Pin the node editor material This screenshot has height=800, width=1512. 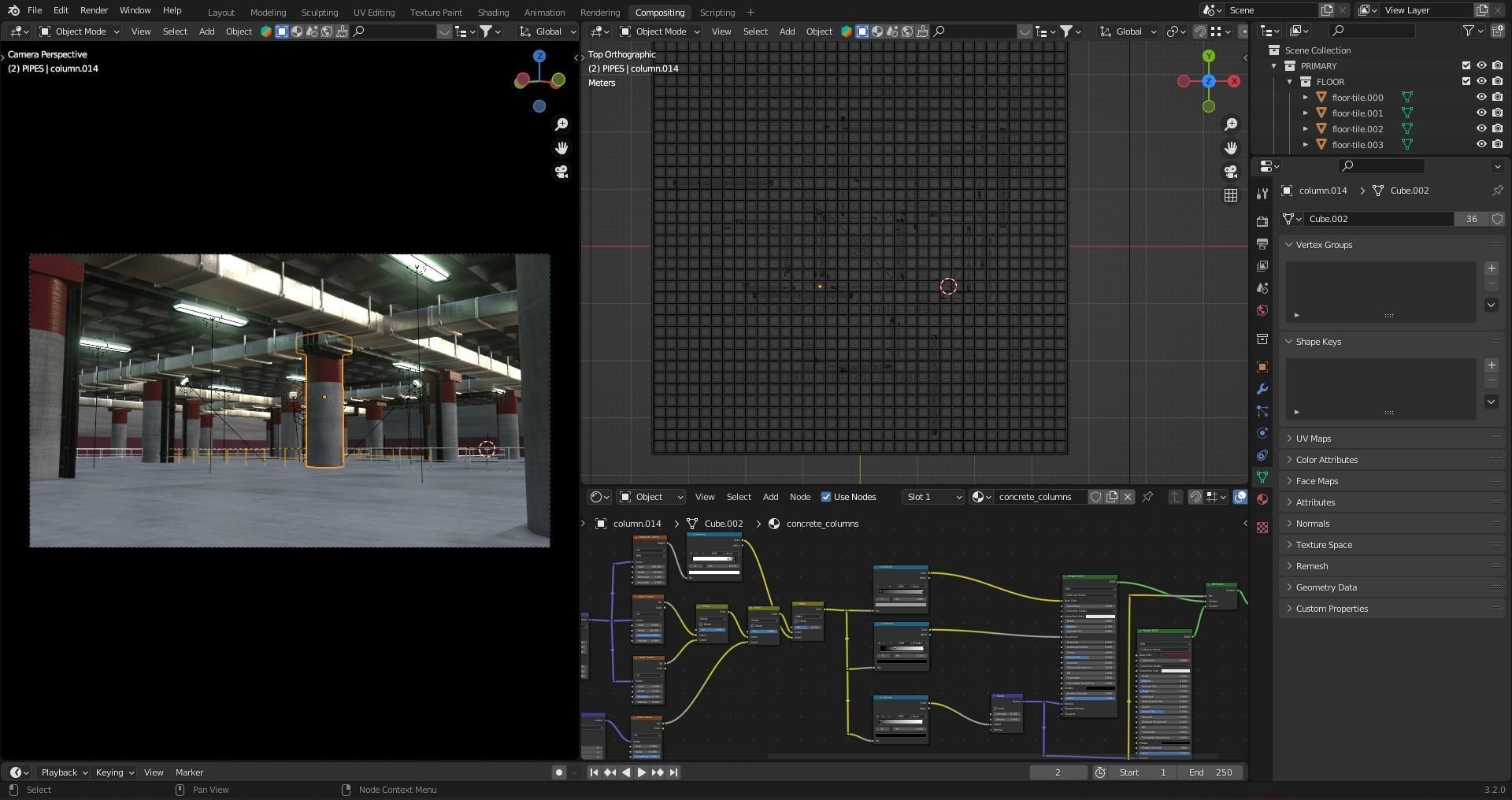coord(1147,497)
